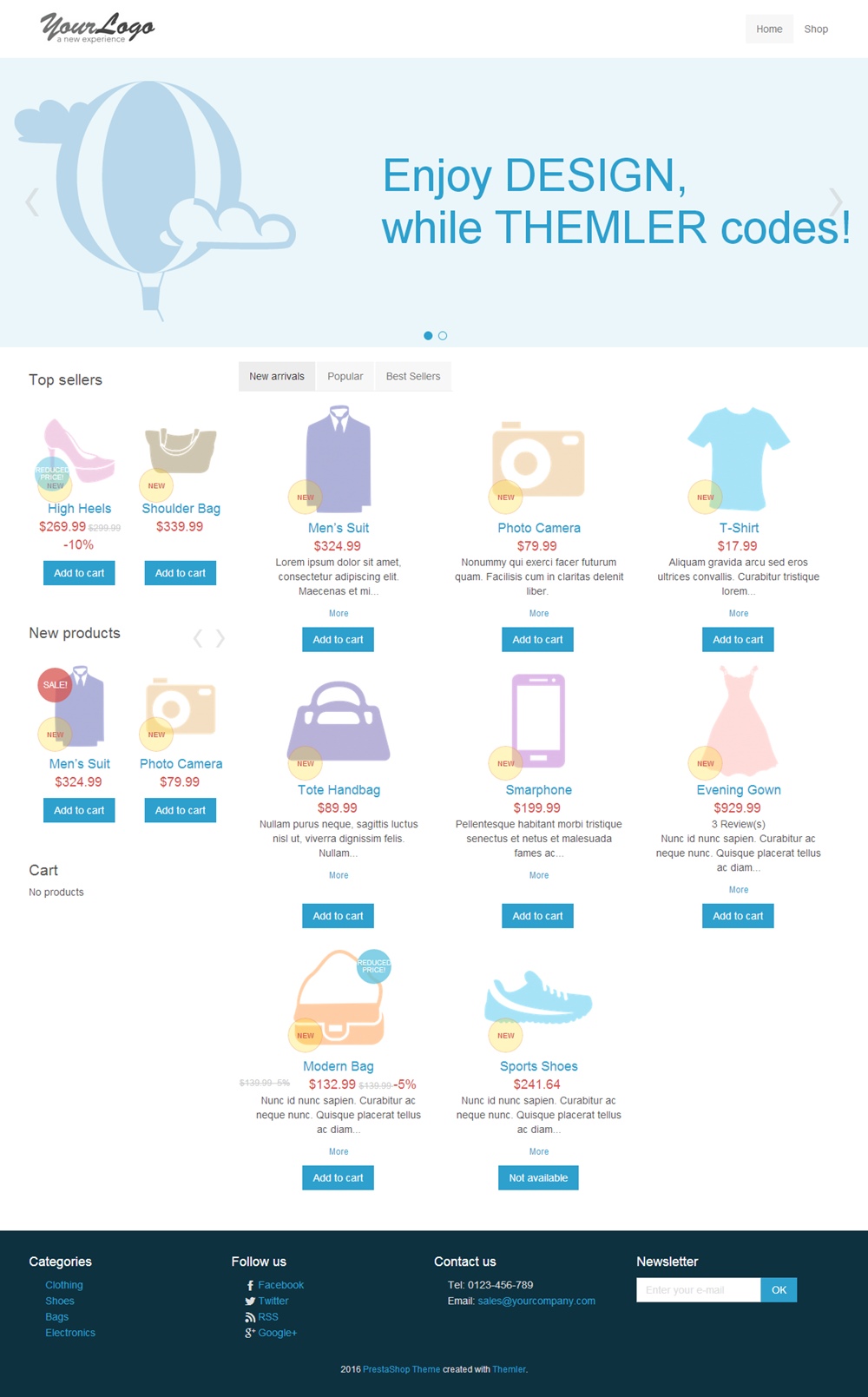Viewport: 868px width, 1397px height.
Task: Click the Facebook icon in footer
Action: pos(250,1286)
